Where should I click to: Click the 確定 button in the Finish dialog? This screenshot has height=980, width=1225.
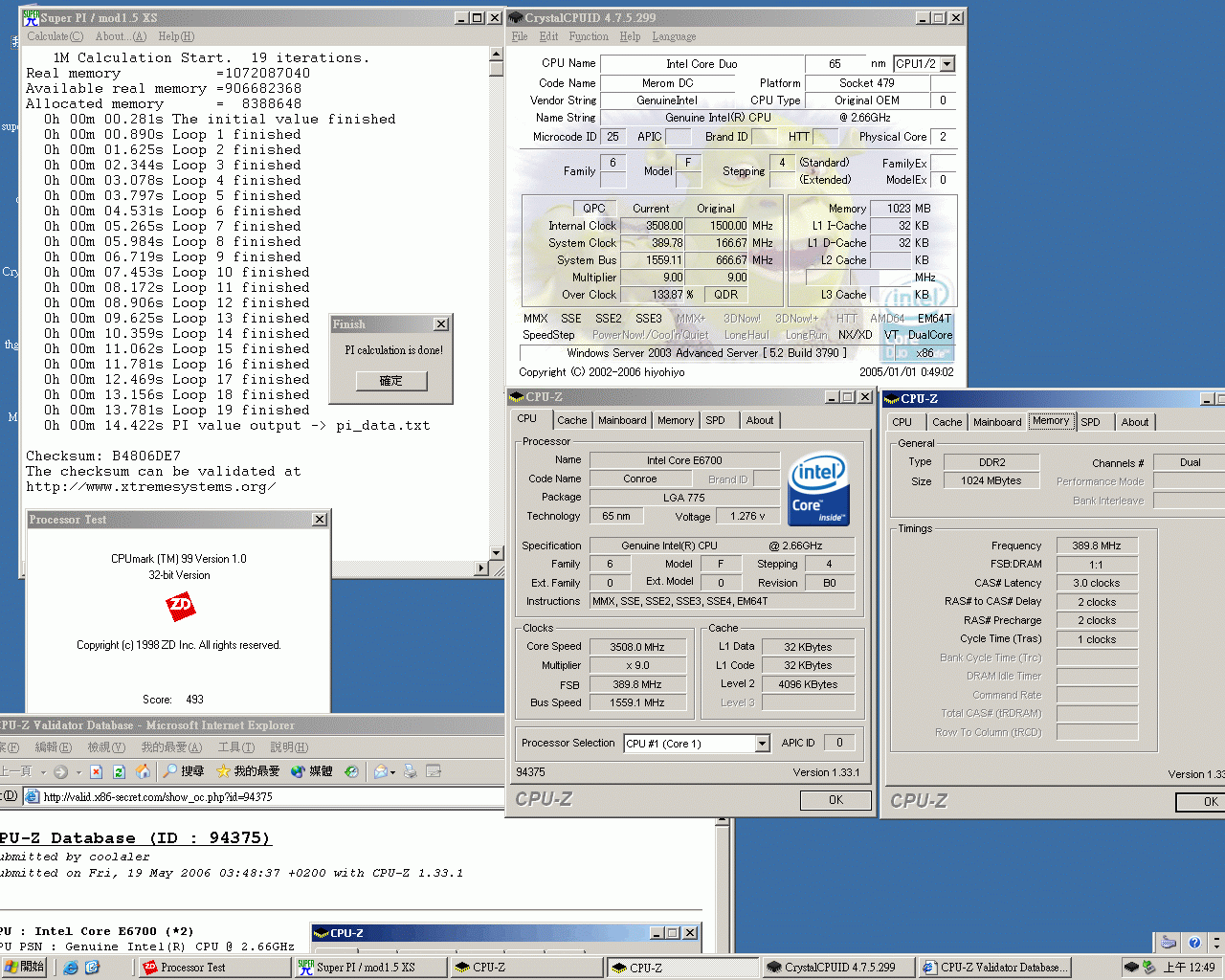point(391,380)
